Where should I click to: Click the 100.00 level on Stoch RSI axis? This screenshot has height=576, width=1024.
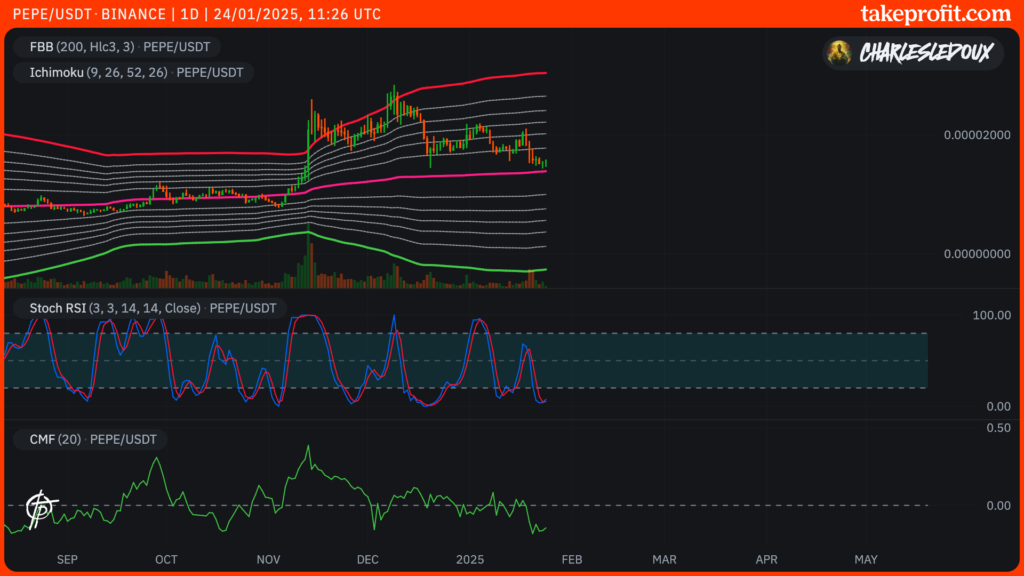click(x=990, y=315)
